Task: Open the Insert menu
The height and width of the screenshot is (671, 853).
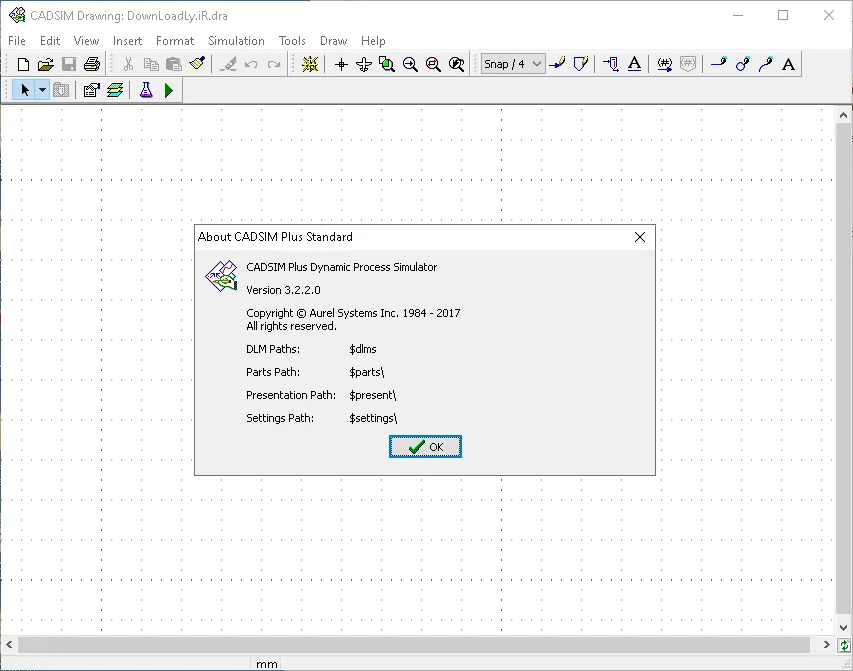Action: 127,41
